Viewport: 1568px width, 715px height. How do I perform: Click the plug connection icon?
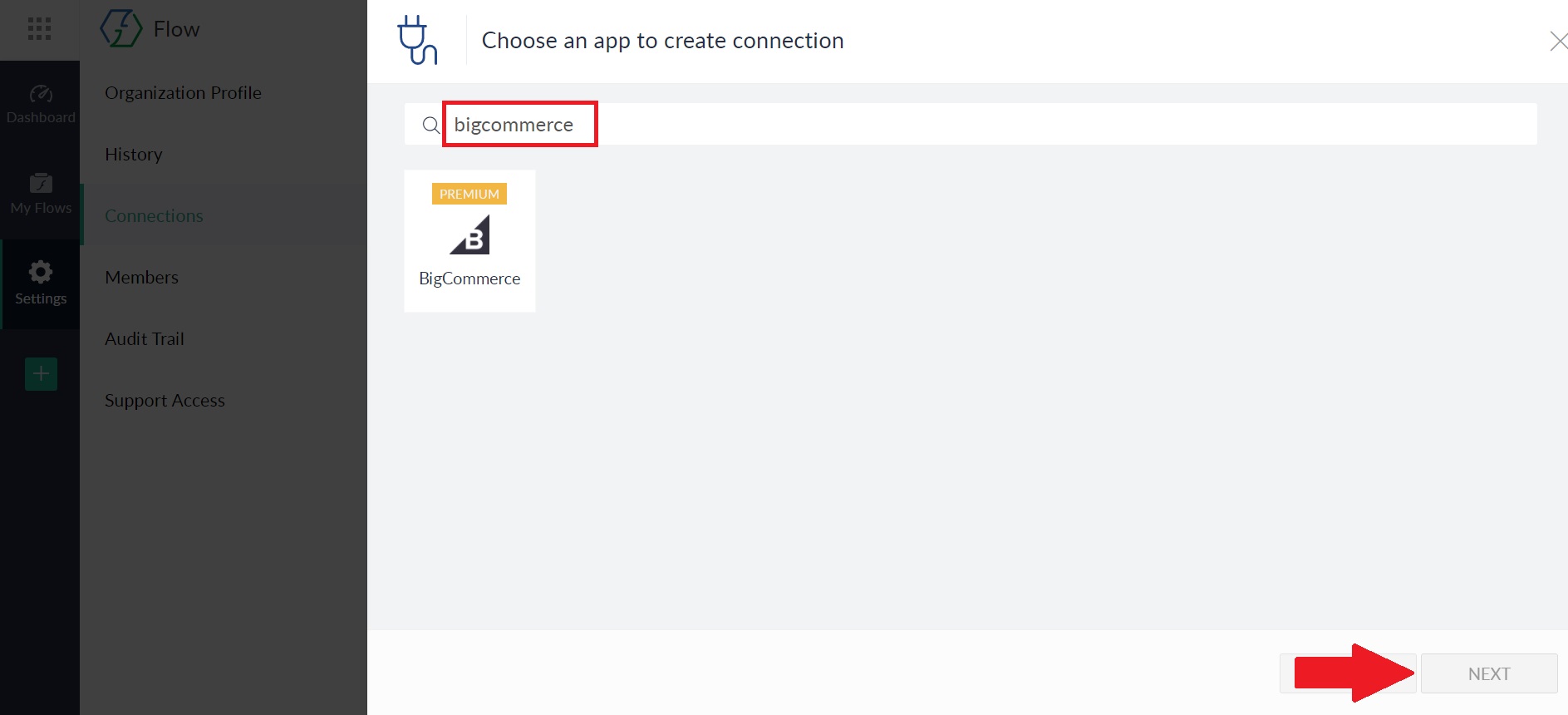417,40
